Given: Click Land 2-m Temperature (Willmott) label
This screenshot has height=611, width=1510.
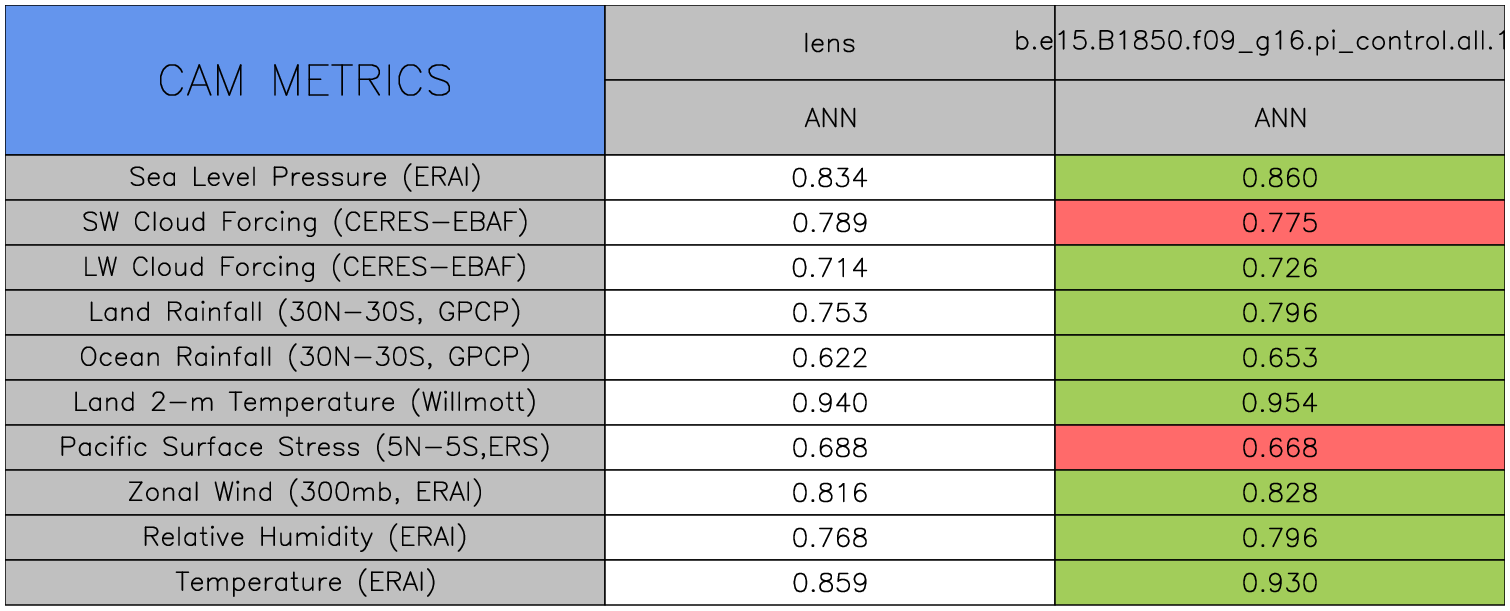Looking at the screenshot, I should click(x=305, y=402).
